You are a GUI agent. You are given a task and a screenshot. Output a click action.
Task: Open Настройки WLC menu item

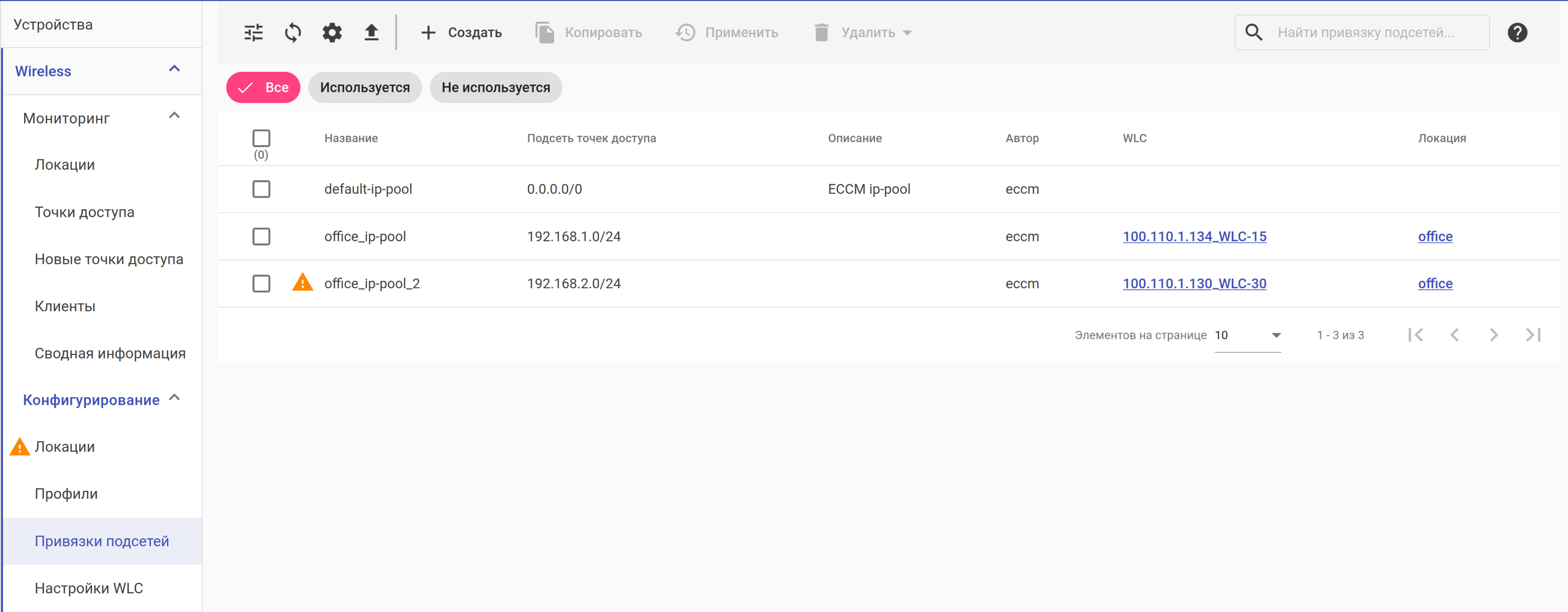click(89, 587)
